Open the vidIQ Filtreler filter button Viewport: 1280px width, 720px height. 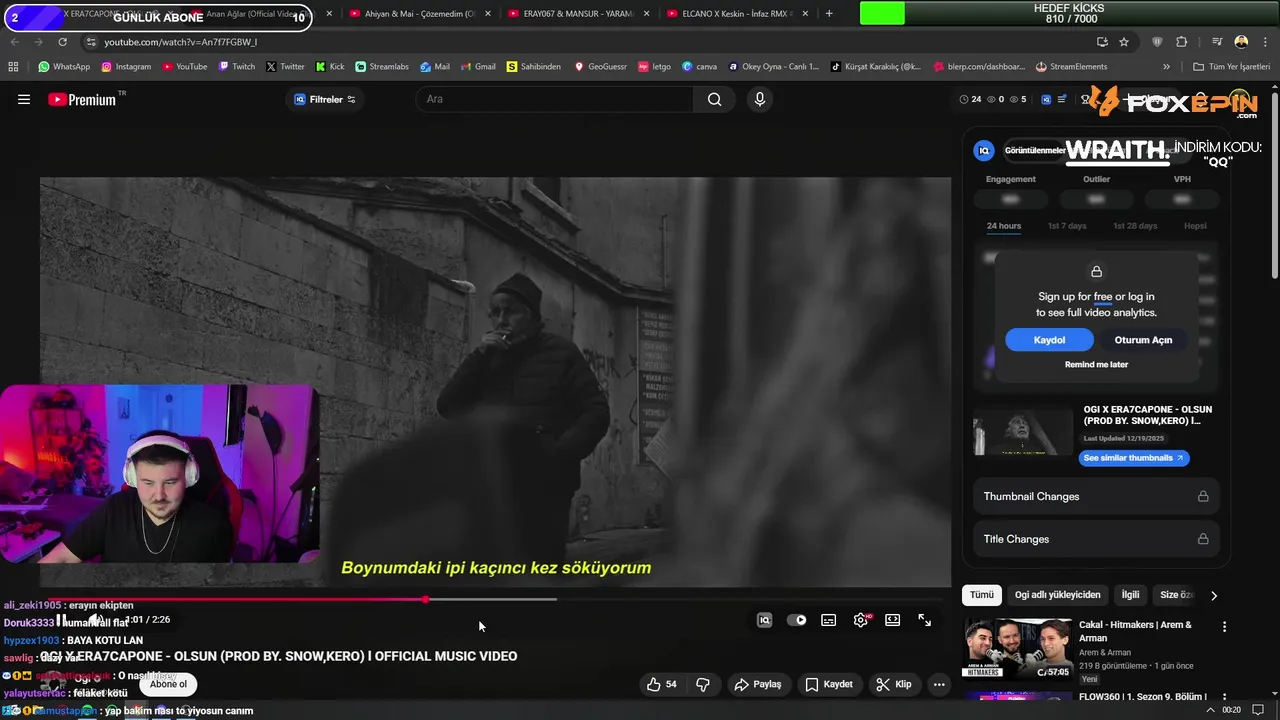pyautogui.click(x=325, y=99)
